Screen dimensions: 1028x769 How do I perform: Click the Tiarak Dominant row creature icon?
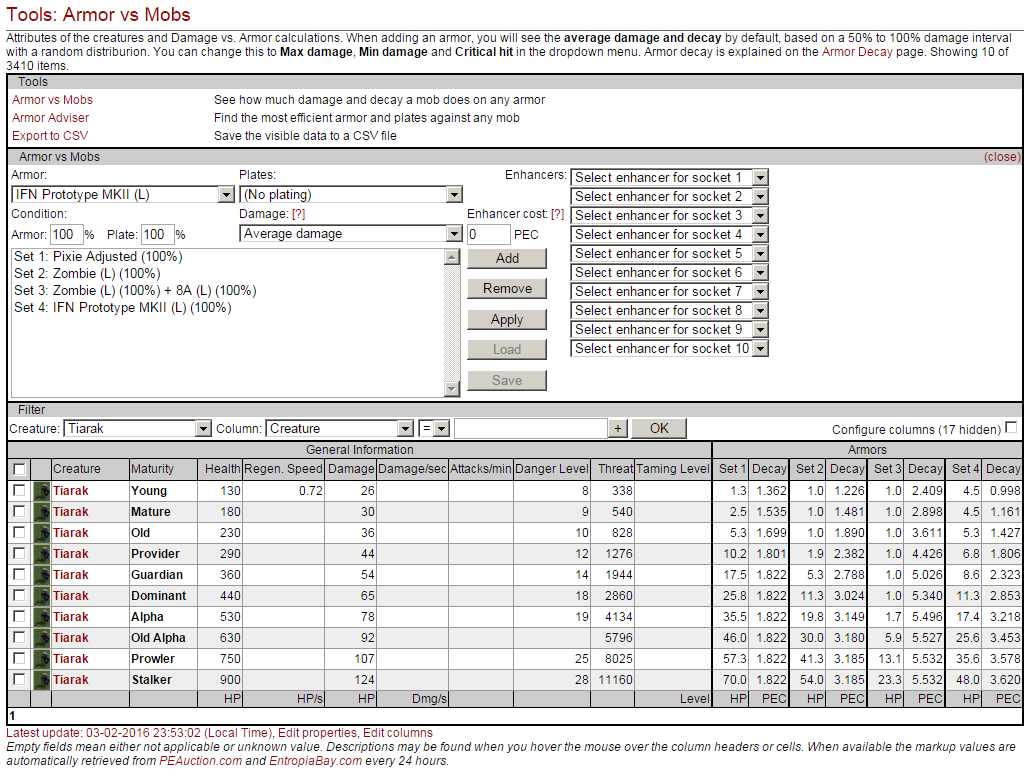[x=41, y=596]
